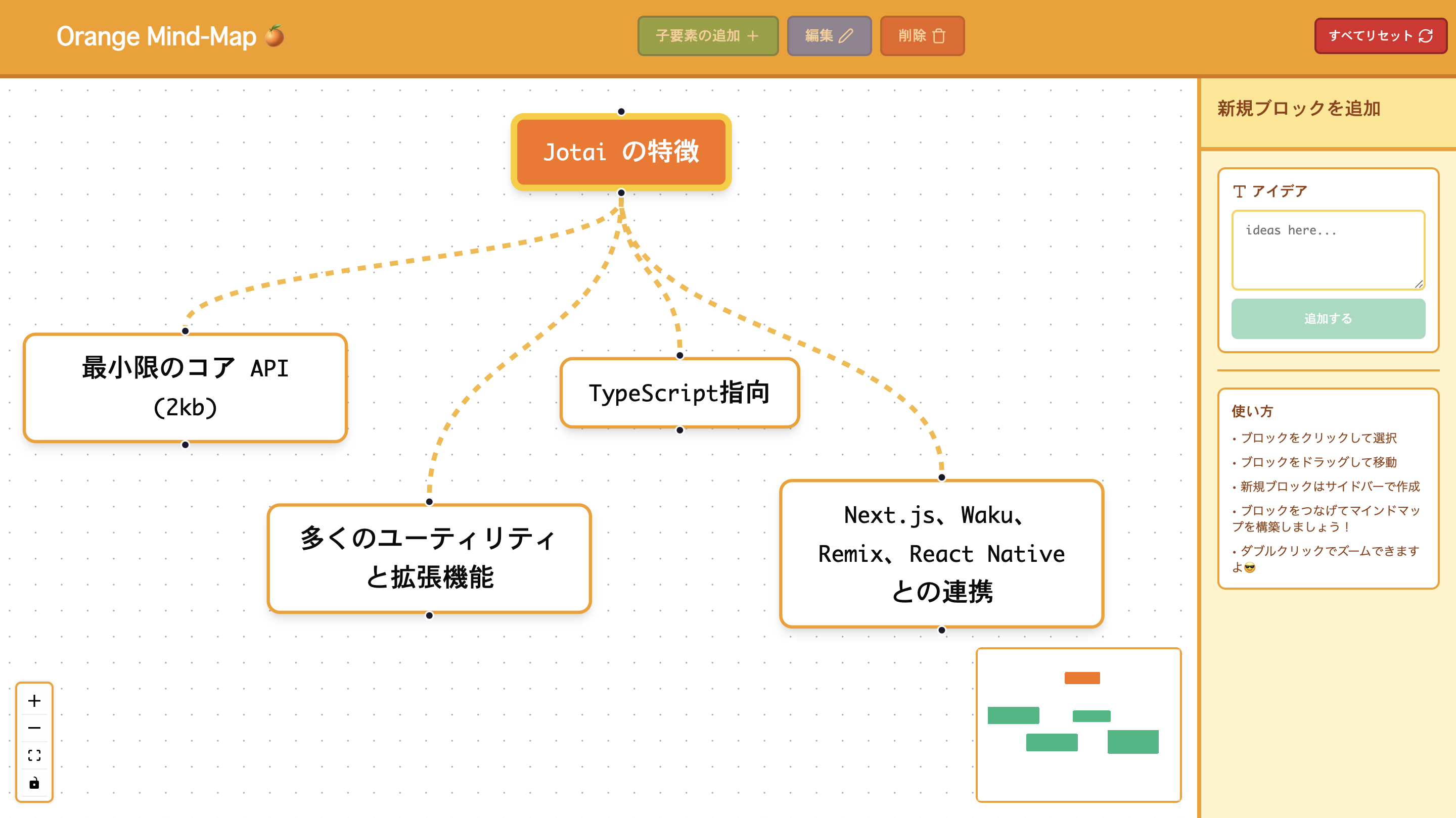Image resolution: width=1456 pixels, height=818 pixels.
Task: Click the 編集 edit button
Action: click(x=829, y=35)
